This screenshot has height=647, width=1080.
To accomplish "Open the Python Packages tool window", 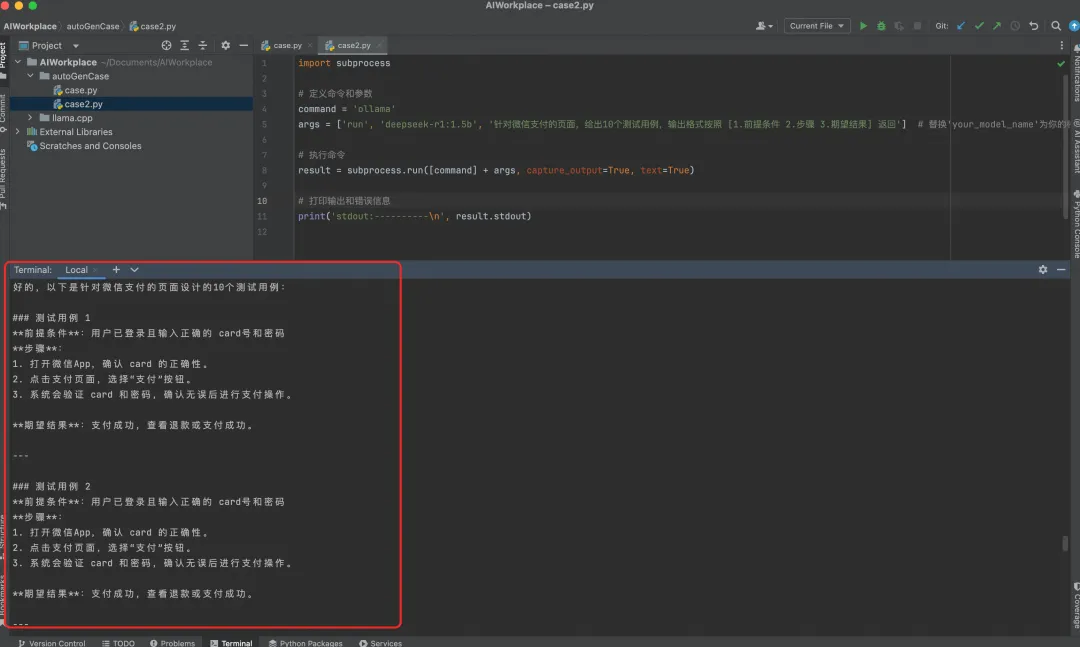I will coord(305,643).
